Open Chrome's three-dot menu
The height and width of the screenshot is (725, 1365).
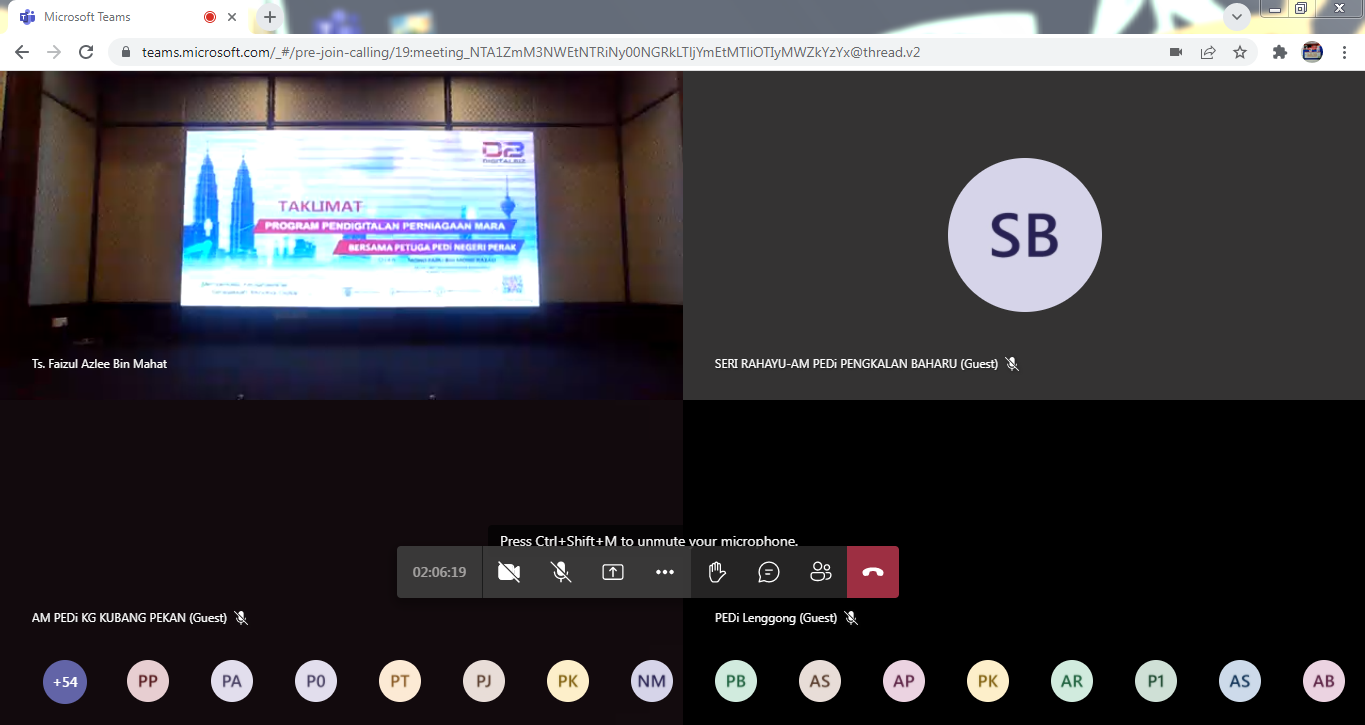1345,52
